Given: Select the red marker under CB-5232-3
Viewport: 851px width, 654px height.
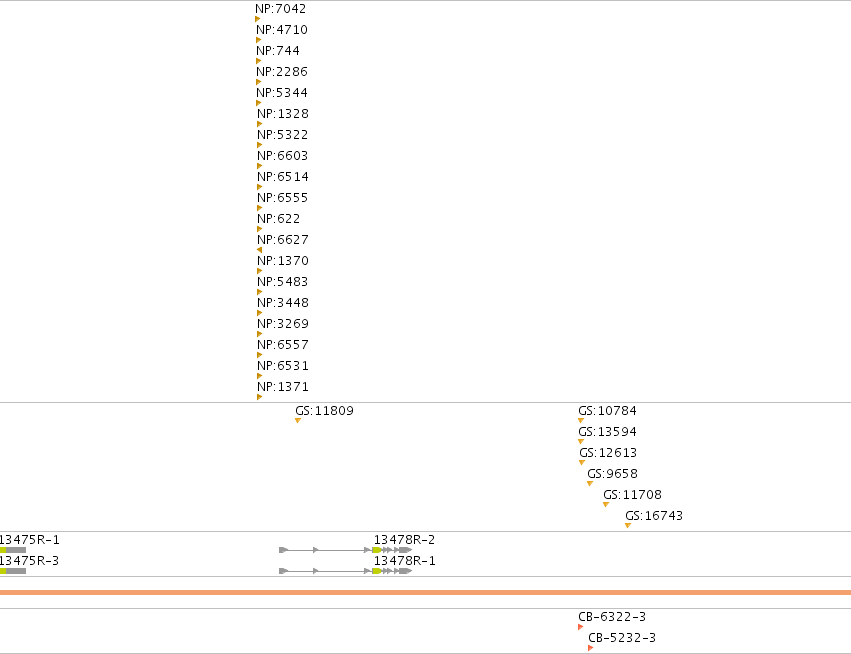Looking at the screenshot, I should [x=590, y=648].
